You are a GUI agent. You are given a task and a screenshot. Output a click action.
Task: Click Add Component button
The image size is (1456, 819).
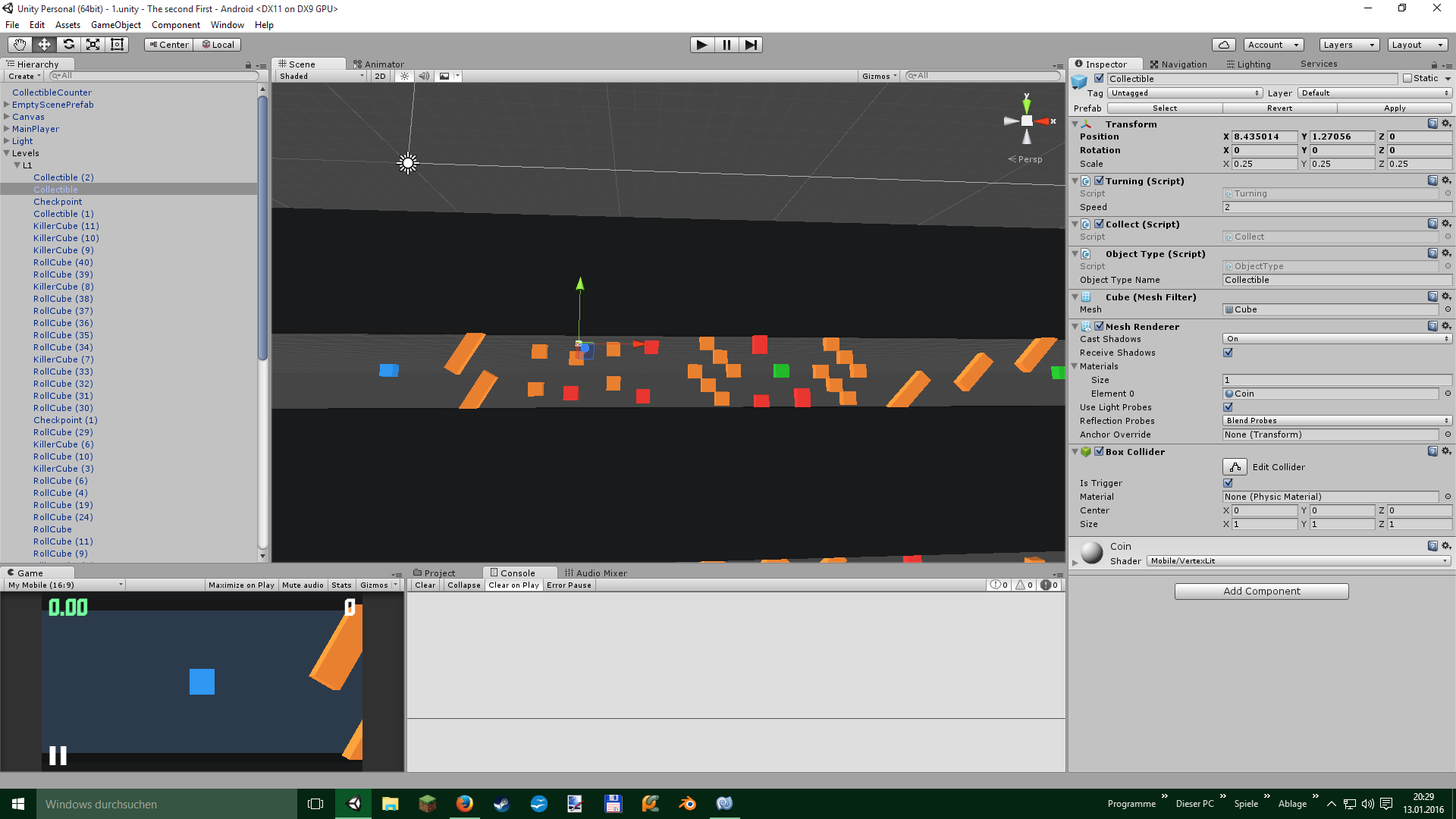[x=1261, y=591]
